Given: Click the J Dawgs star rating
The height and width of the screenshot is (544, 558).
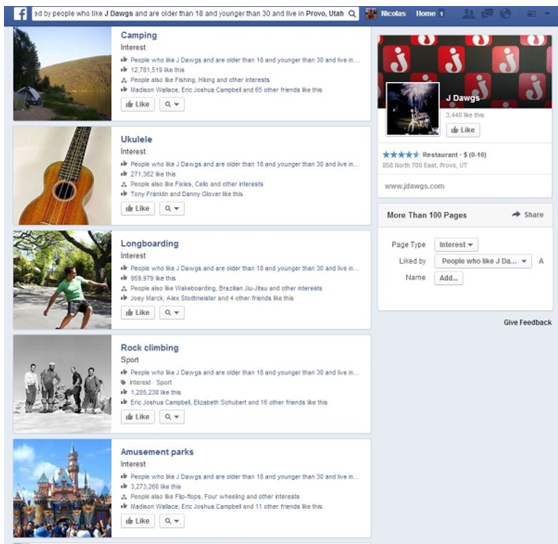Looking at the screenshot, I should pos(401,155).
